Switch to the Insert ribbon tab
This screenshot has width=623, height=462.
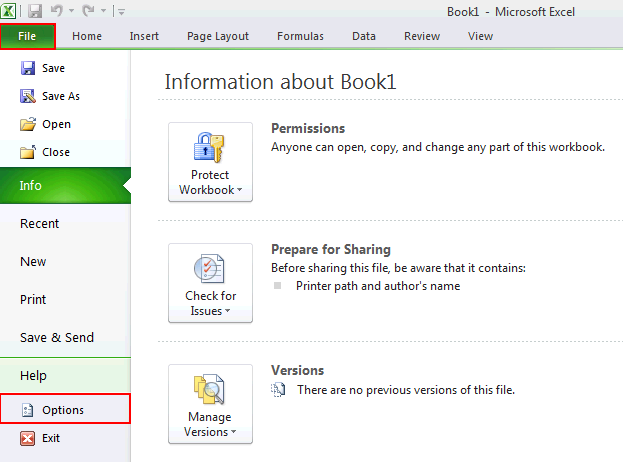pyautogui.click(x=144, y=36)
